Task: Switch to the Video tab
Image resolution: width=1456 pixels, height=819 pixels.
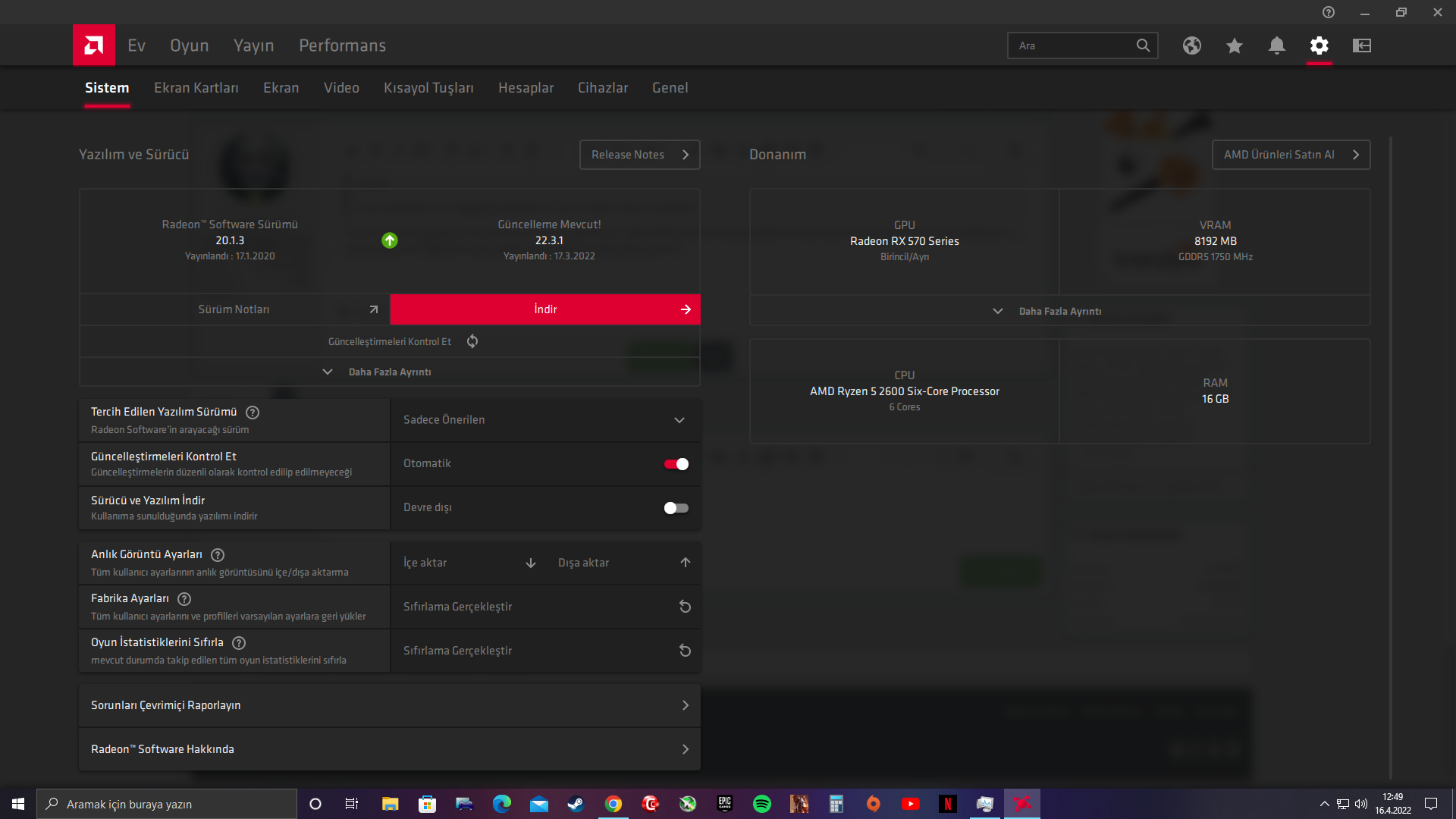Action: coord(341,88)
